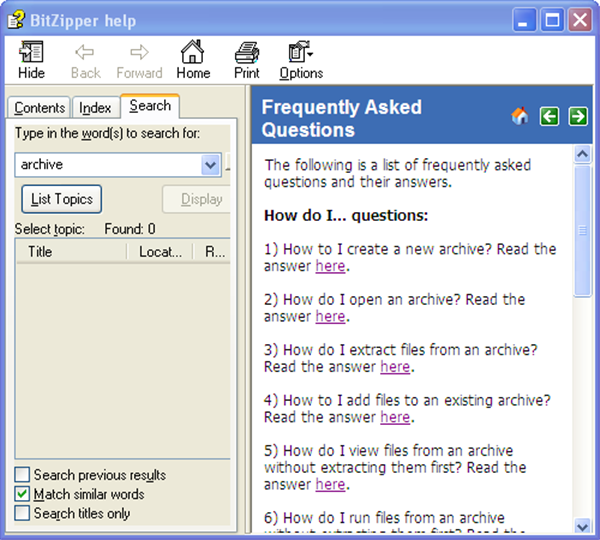Click the orange house icon in FAQ header
Viewport: 600px width, 540px height.
click(x=520, y=116)
